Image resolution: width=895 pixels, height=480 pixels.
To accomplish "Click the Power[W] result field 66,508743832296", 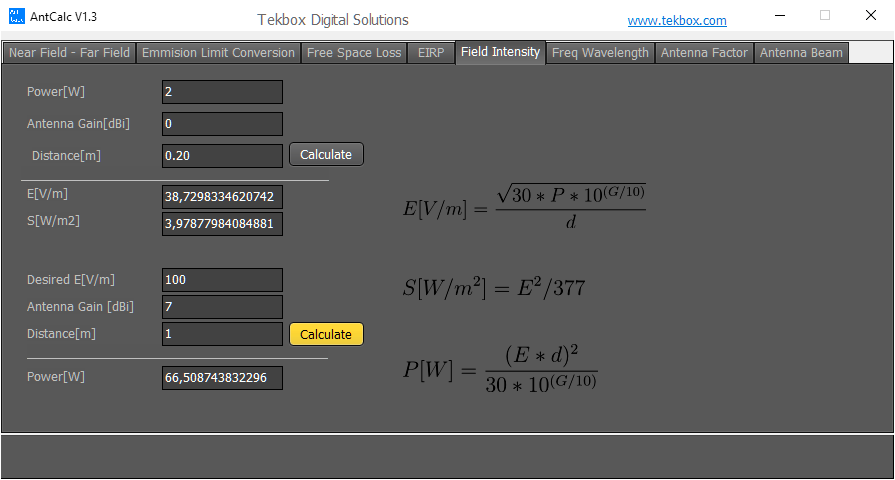I will (x=222, y=378).
